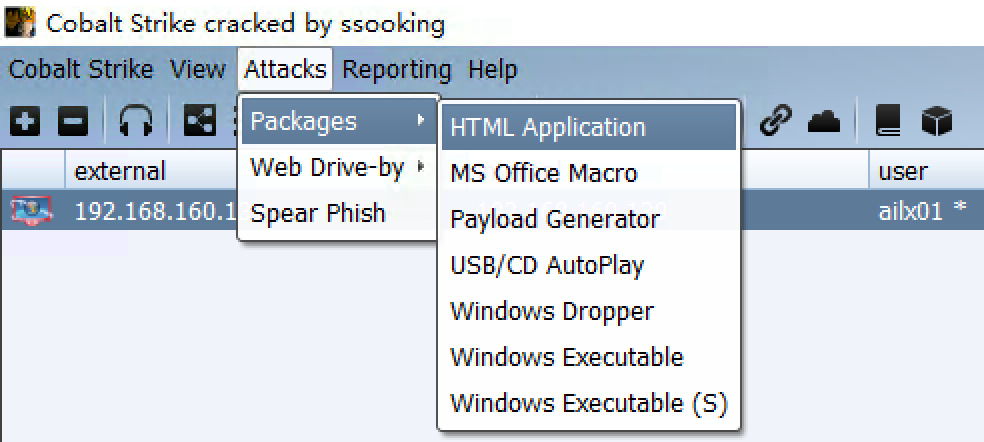Click the beacon computer icon in session row
The height and width of the screenshot is (442, 984).
point(31,211)
